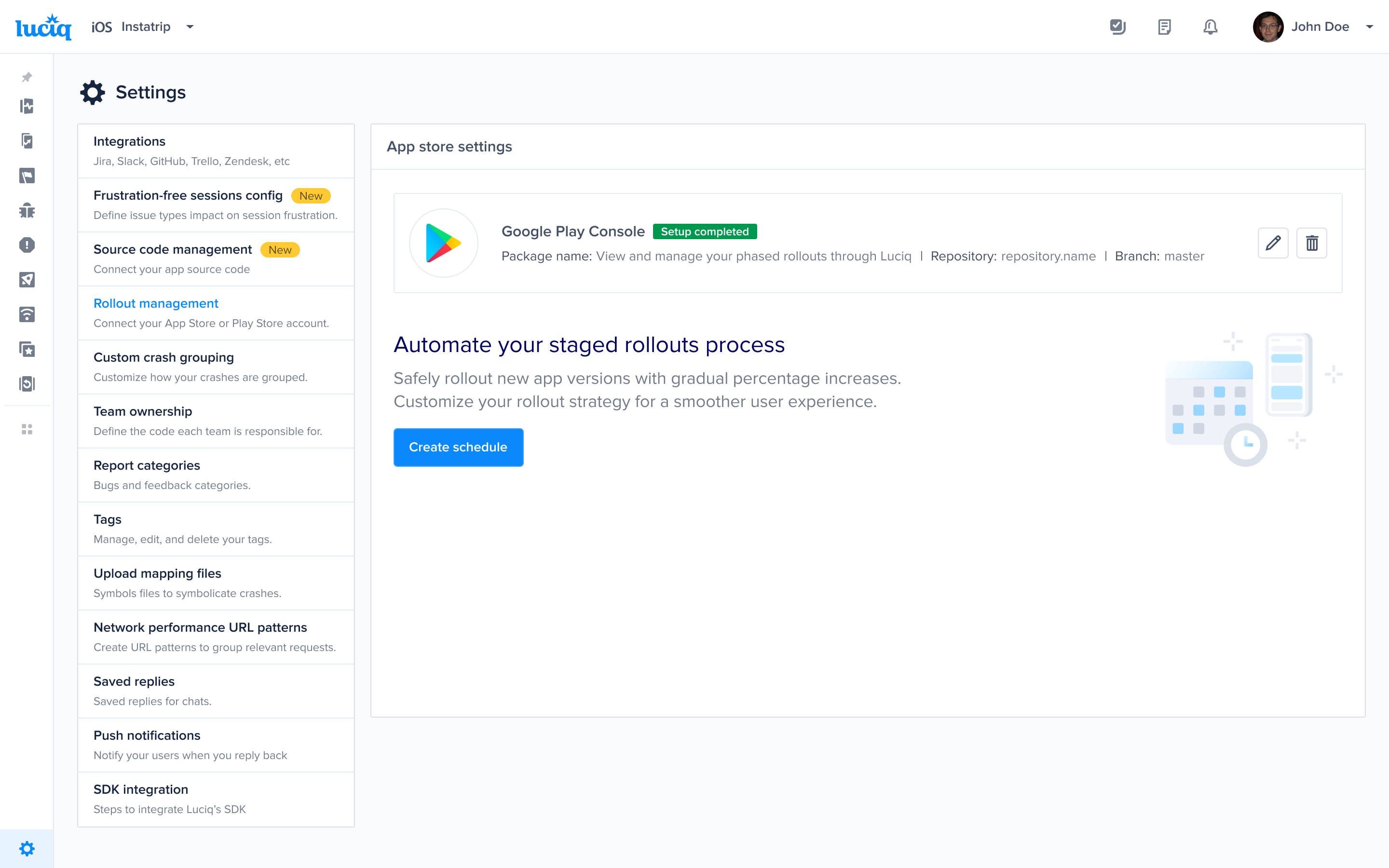
Task: Expand the John Doe account menu arrow
Action: coord(1370,27)
